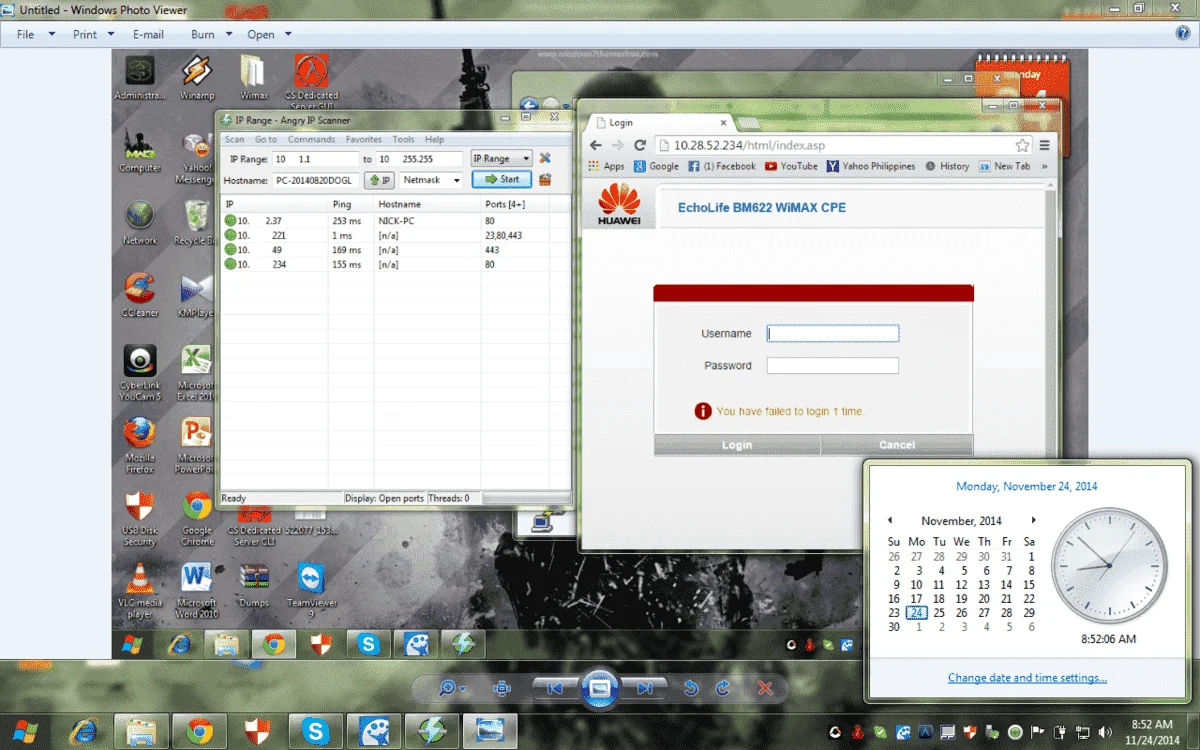Go to next month in the calendar popup

pyautogui.click(x=1033, y=521)
